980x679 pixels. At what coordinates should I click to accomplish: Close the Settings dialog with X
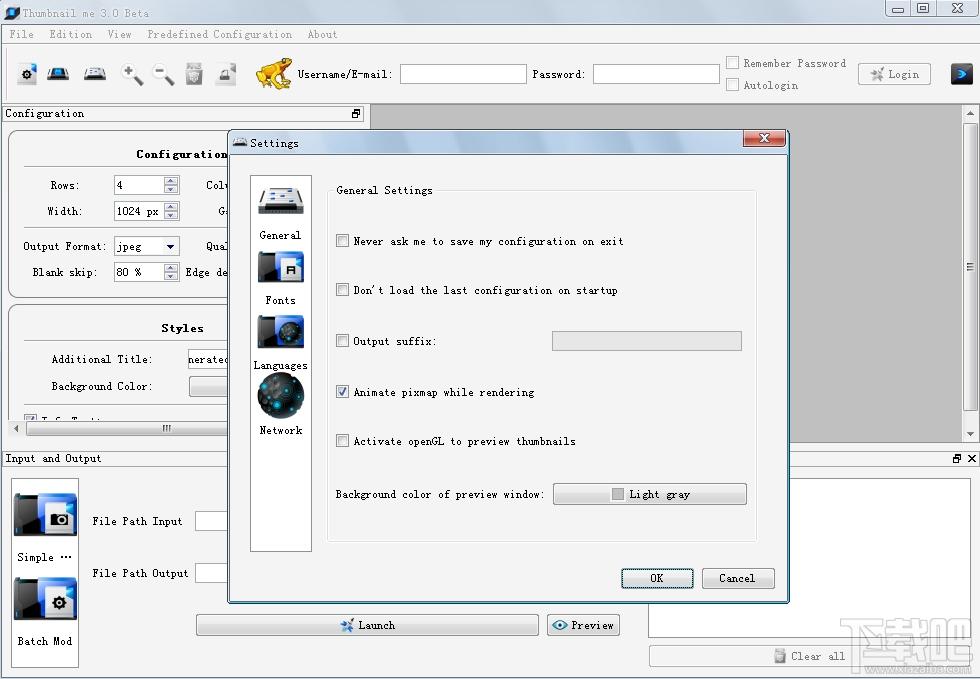click(764, 138)
